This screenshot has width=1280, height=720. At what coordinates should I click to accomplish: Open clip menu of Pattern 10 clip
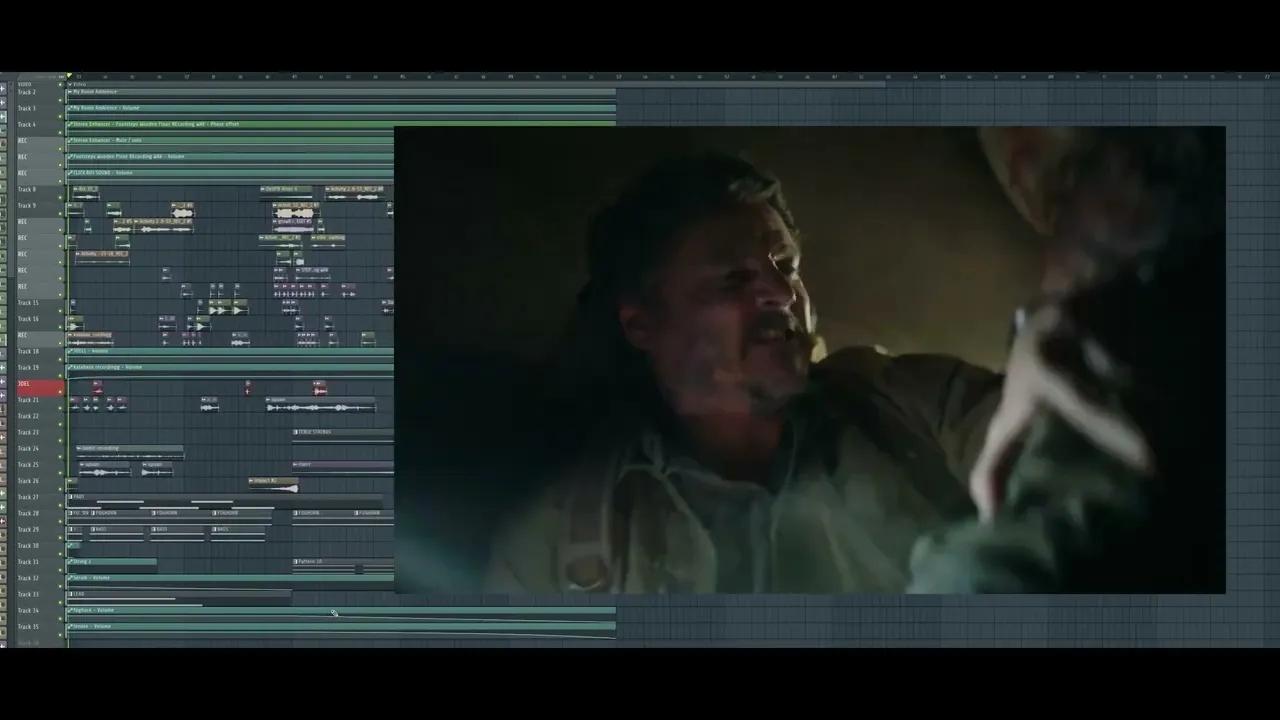point(296,561)
